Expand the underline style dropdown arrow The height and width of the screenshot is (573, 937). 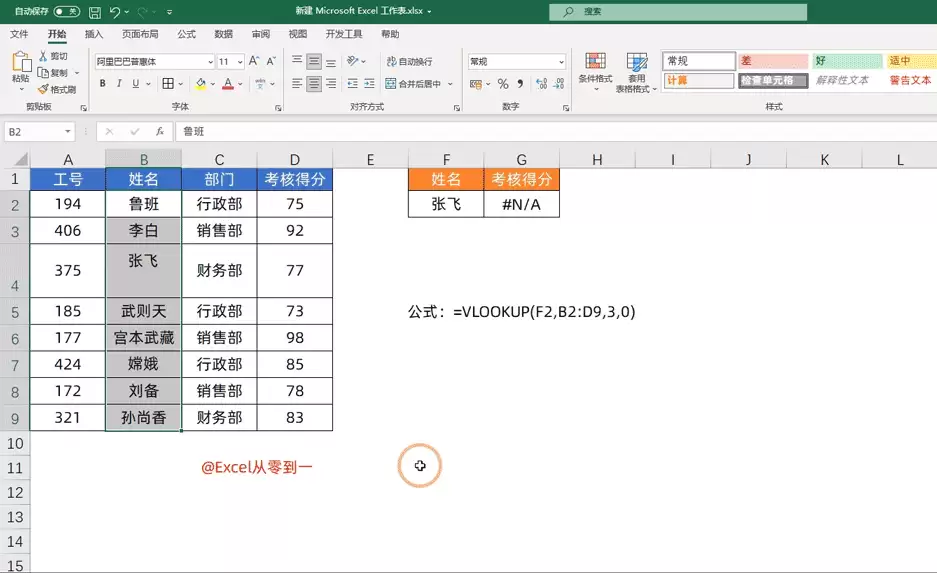(147, 84)
